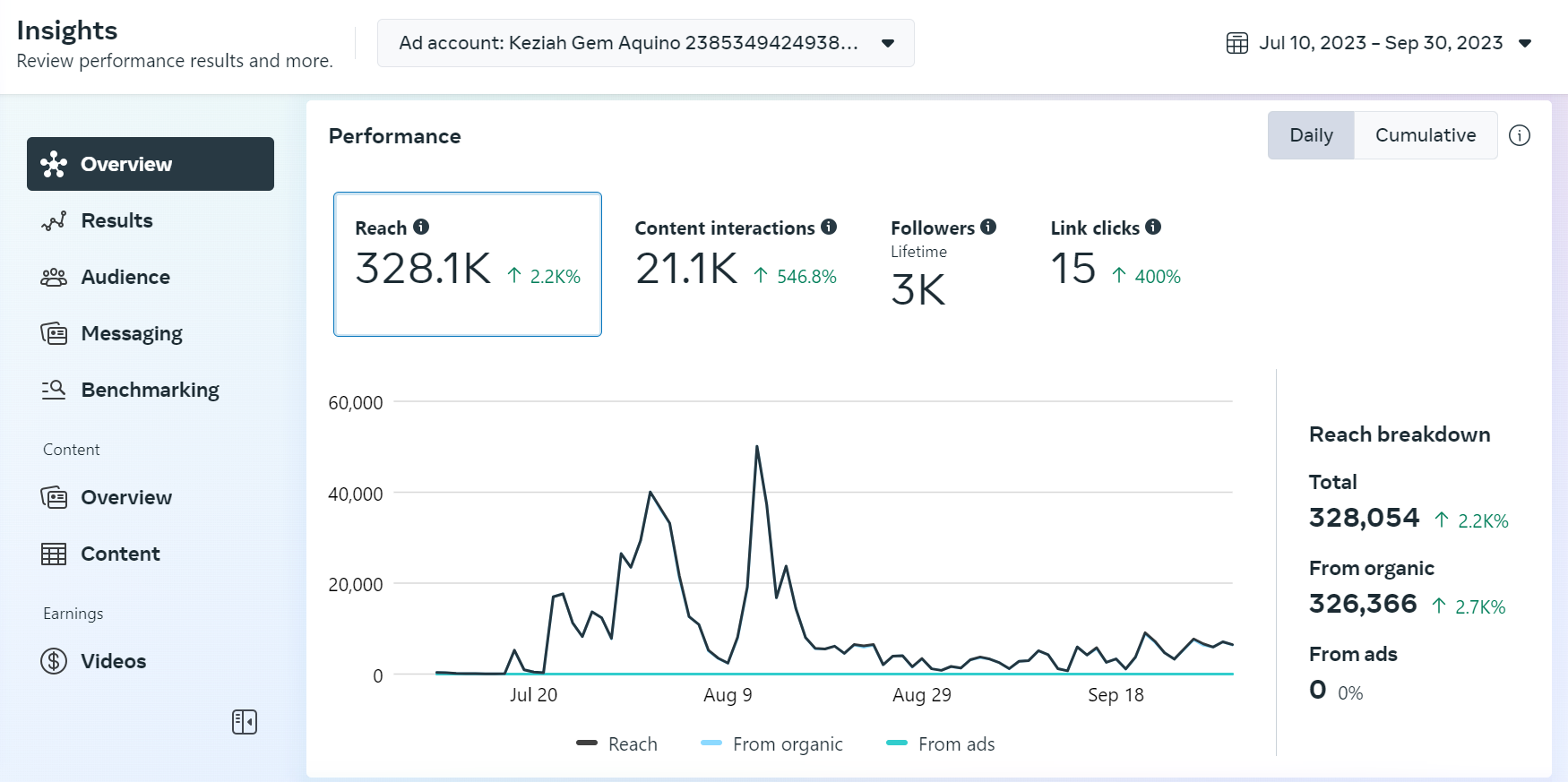Click the Content Overview icon
Image resolution: width=1568 pixels, height=782 pixels.
[x=54, y=497]
